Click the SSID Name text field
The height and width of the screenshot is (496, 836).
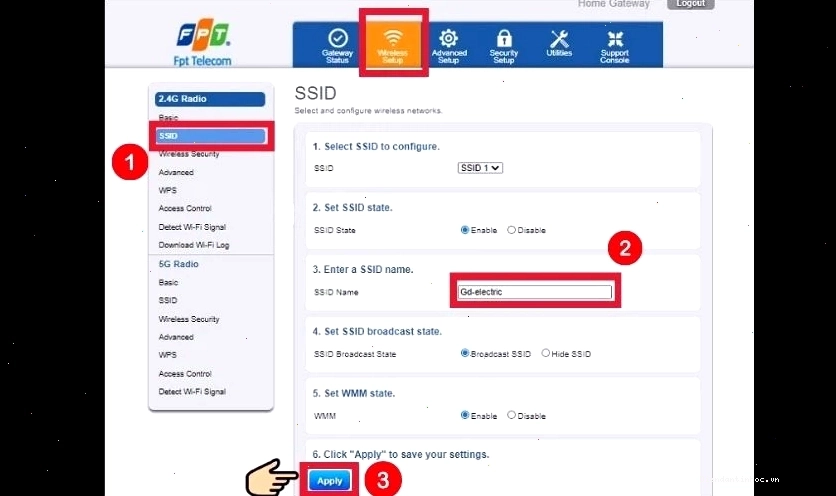535,292
